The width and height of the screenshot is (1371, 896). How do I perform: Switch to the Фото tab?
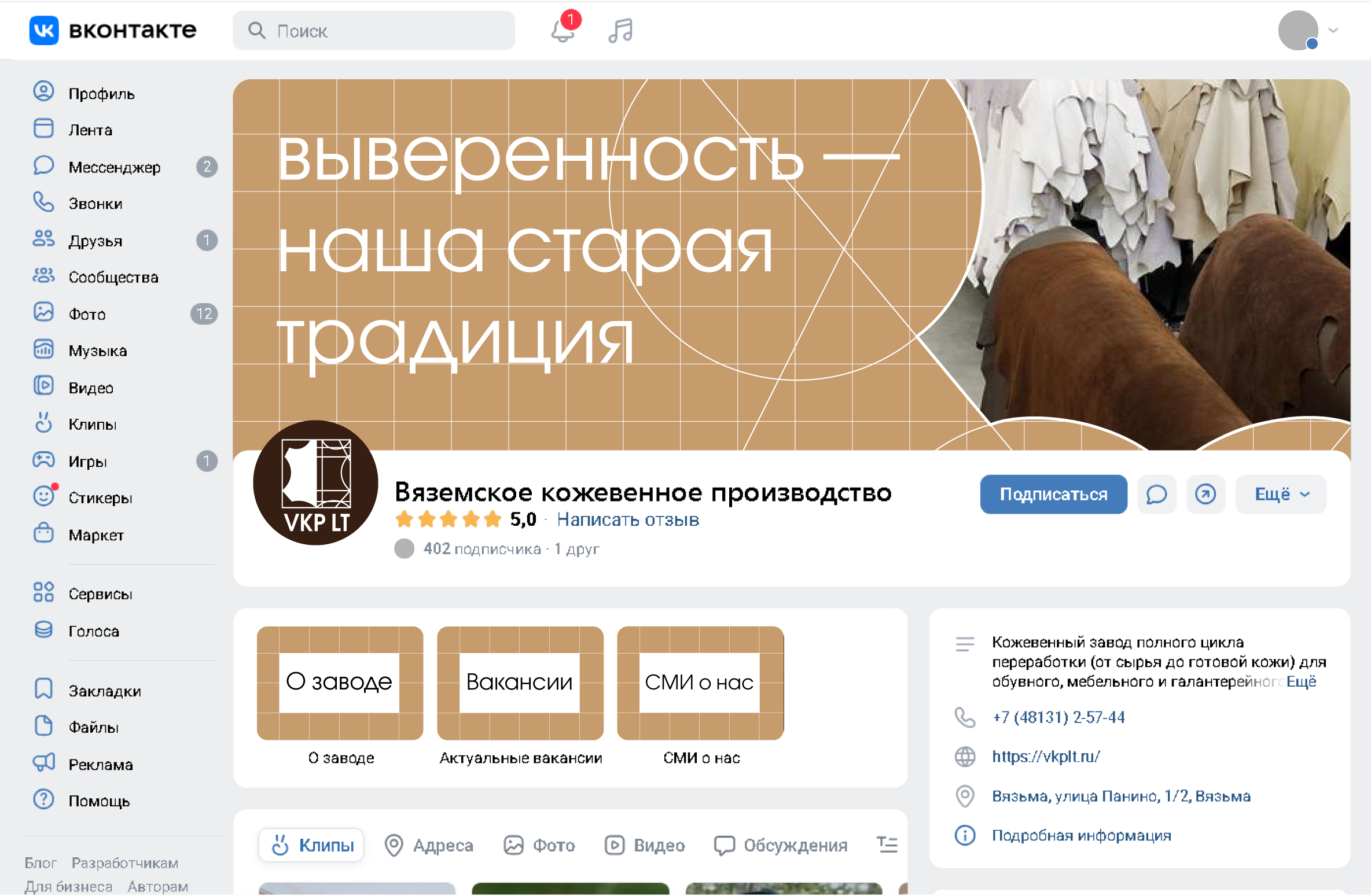coord(539,845)
